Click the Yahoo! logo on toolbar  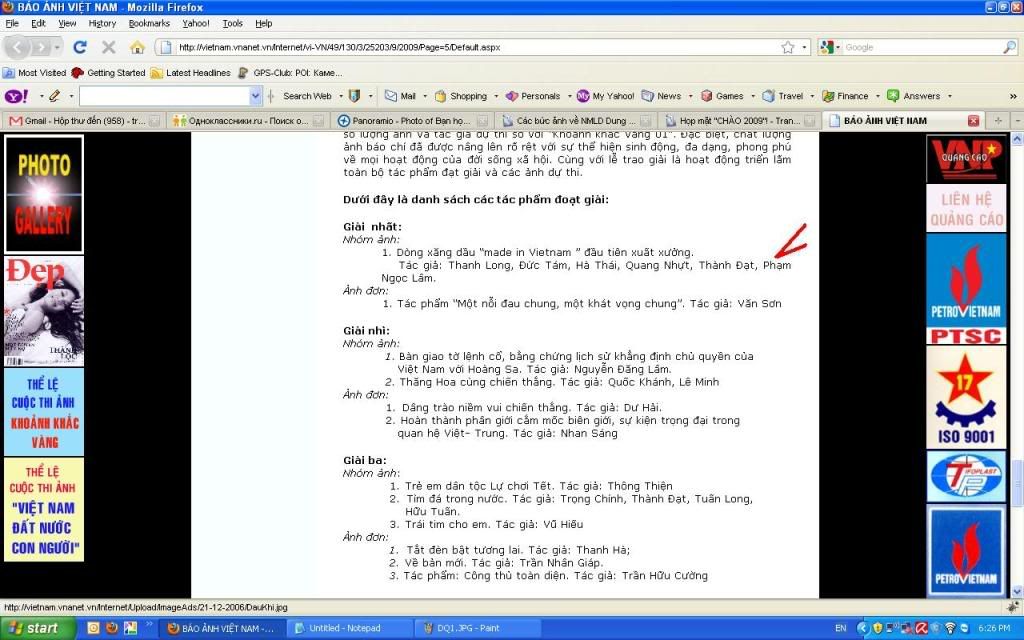click(x=16, y=96)
